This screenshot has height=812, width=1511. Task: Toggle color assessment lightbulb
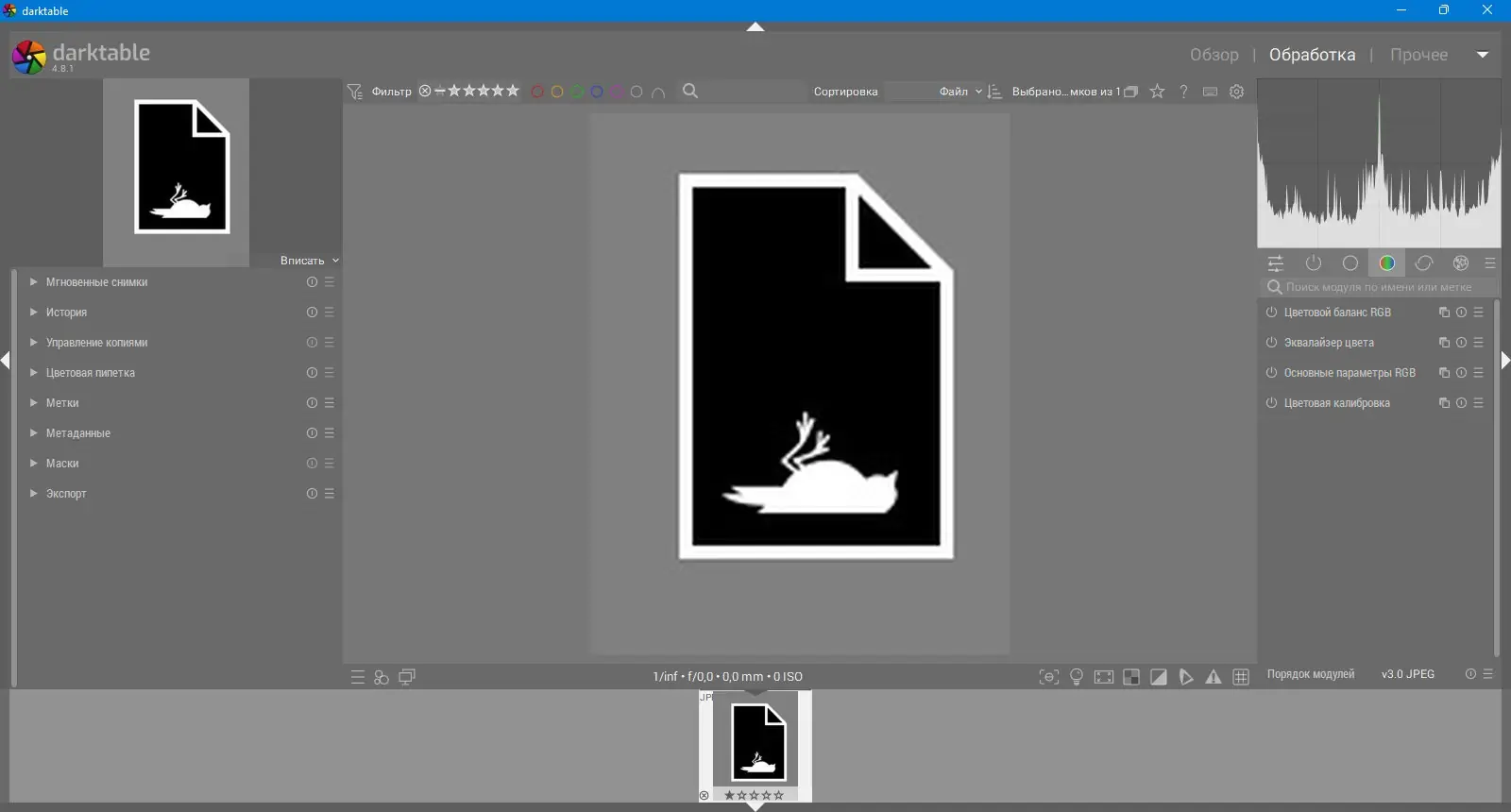(x=1077, y=677)
